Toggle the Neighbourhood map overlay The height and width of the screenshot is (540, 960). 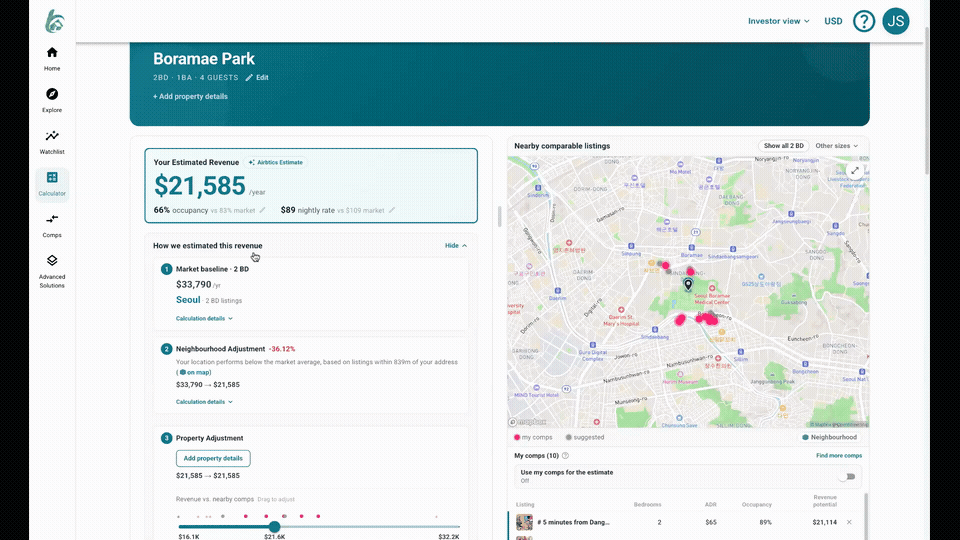[x=830, y=437]
